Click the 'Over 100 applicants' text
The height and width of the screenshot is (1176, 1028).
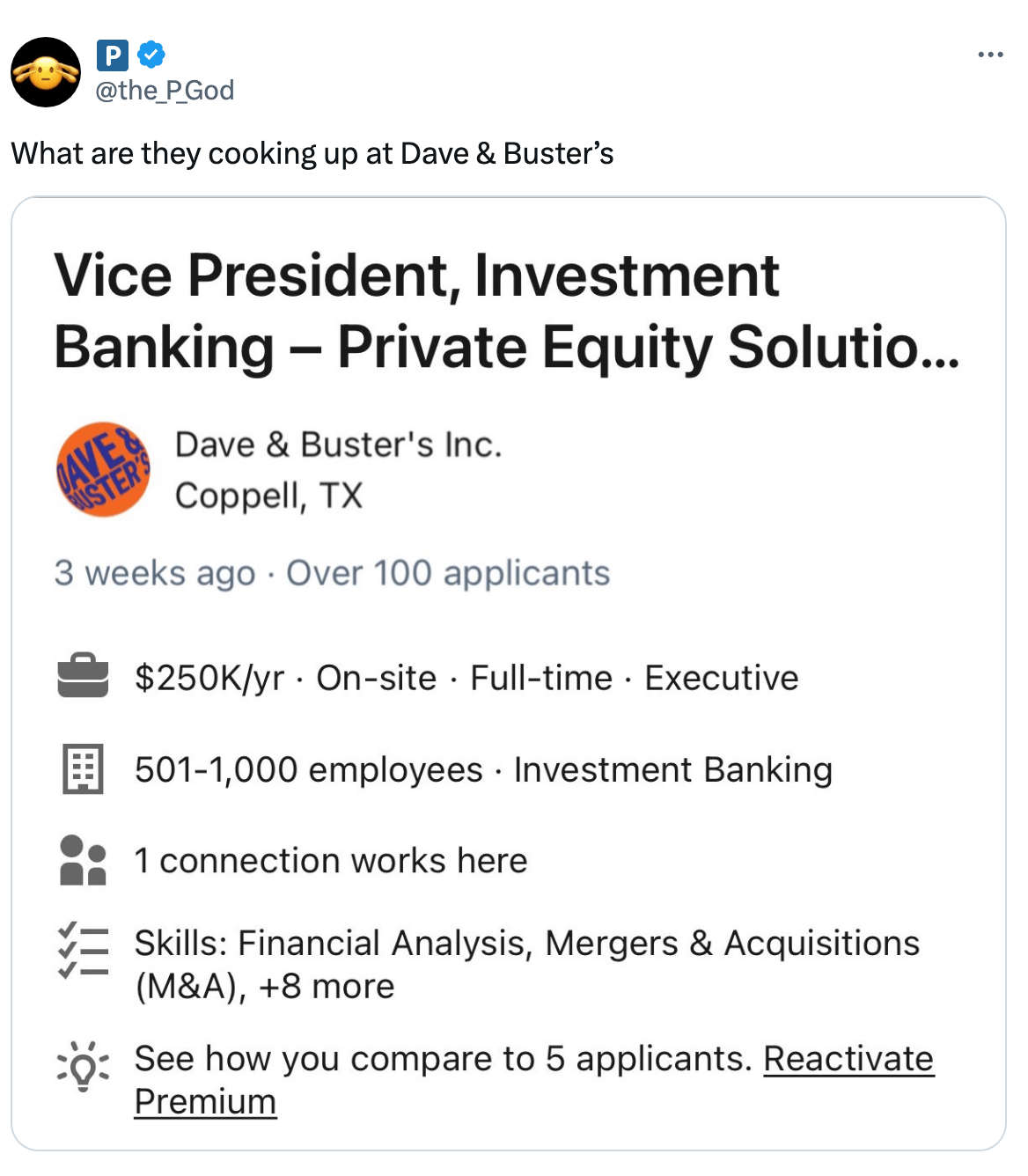coord(448,573)
